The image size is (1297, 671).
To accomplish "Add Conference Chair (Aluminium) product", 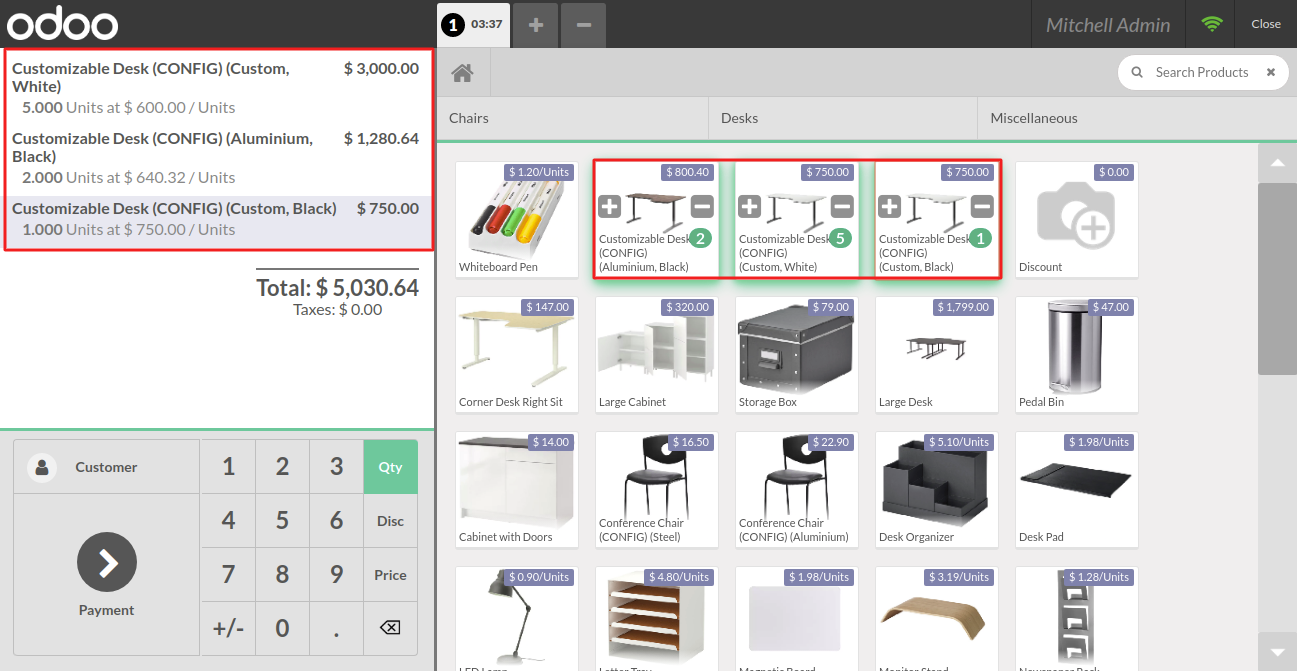I will tap(797, 490).
